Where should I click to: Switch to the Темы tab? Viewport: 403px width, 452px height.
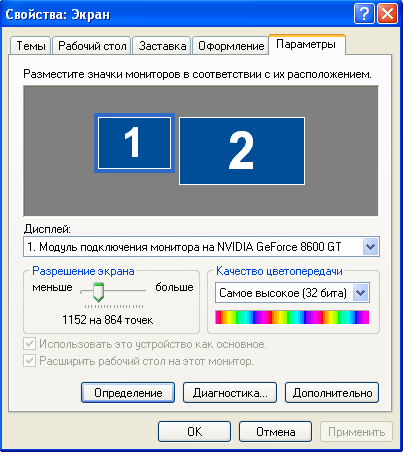[x=31, y=46]
